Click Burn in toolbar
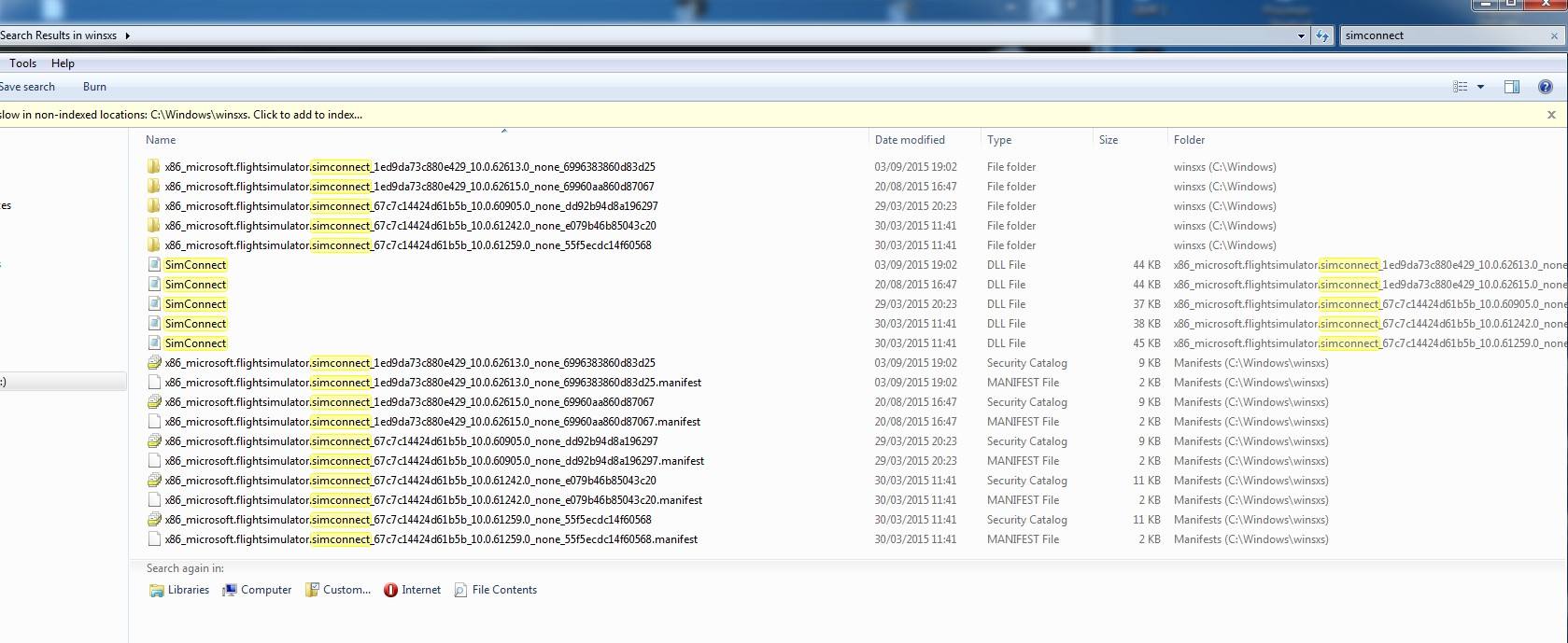The width and height of the screenshot is (1568, 643). point(94,87)
